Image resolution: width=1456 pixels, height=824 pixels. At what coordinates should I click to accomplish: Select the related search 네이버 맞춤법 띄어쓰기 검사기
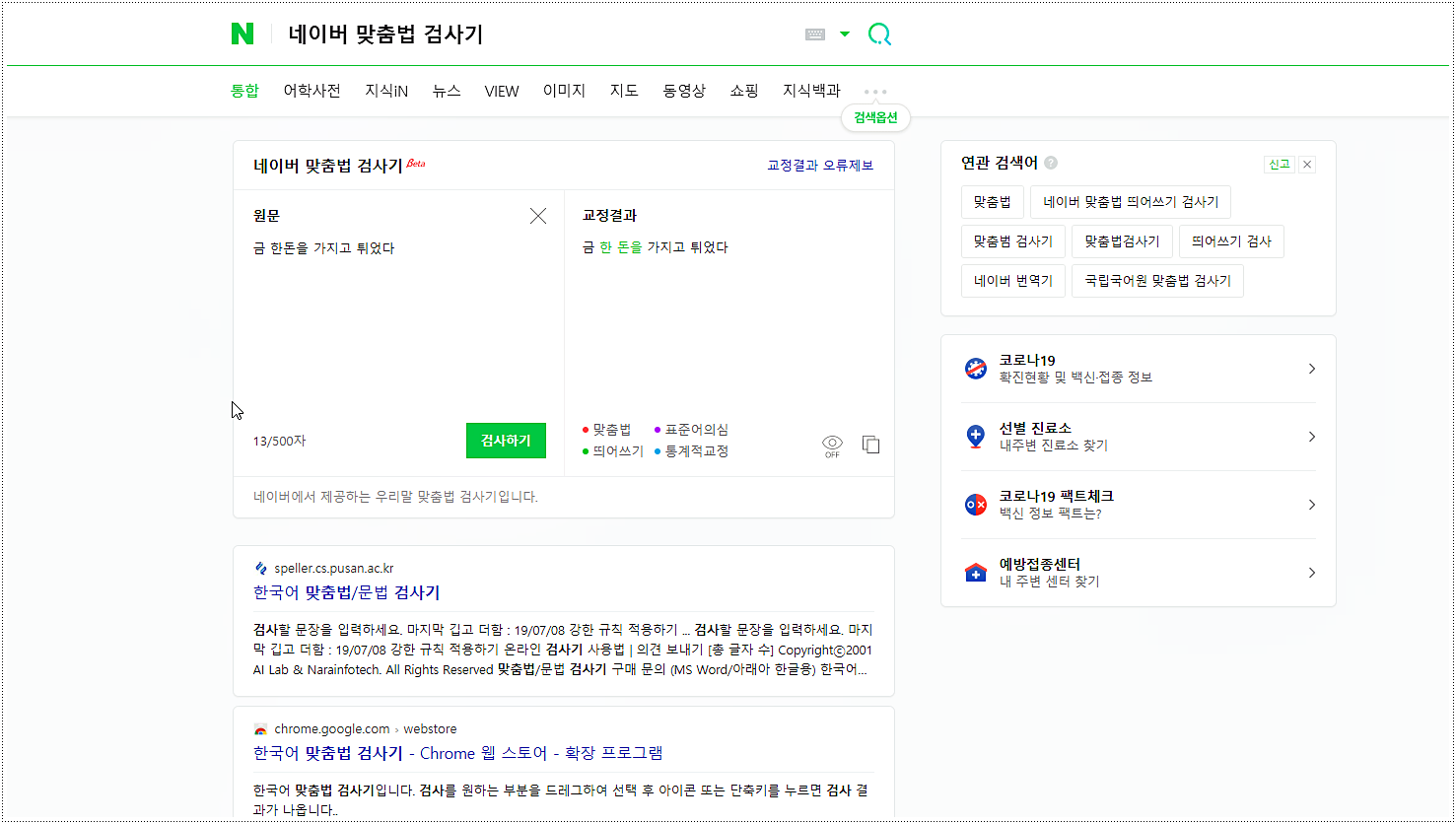[1131, 202]
